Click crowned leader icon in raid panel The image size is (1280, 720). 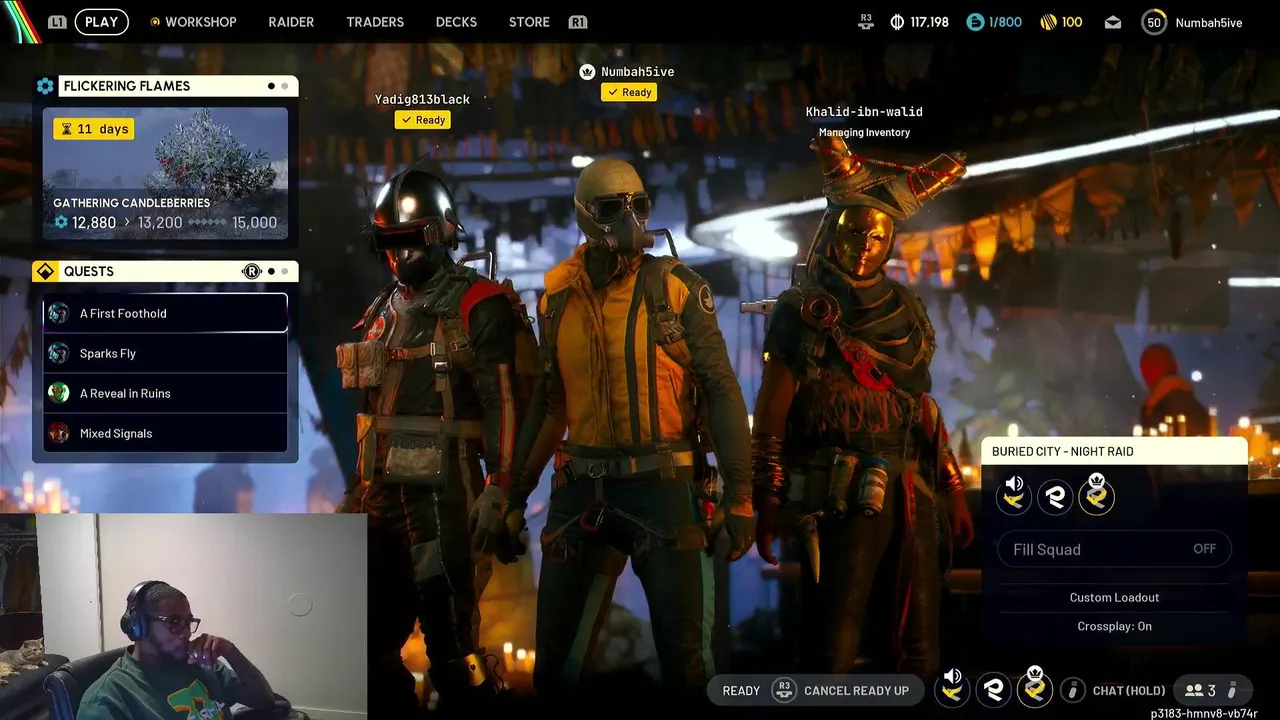point(1096,494)
